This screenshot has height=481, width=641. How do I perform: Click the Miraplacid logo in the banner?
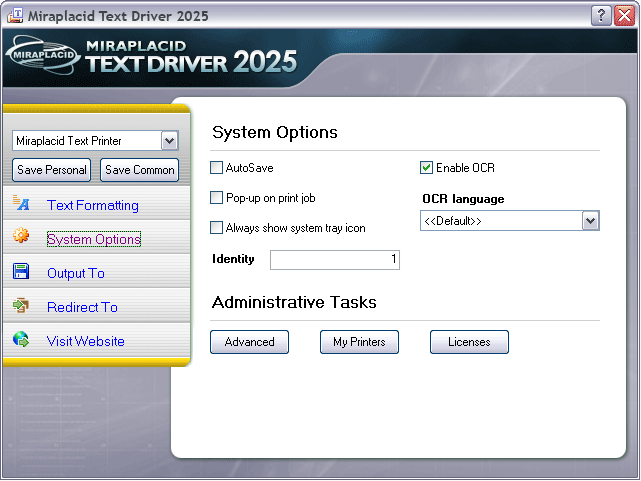pos(43,55)
